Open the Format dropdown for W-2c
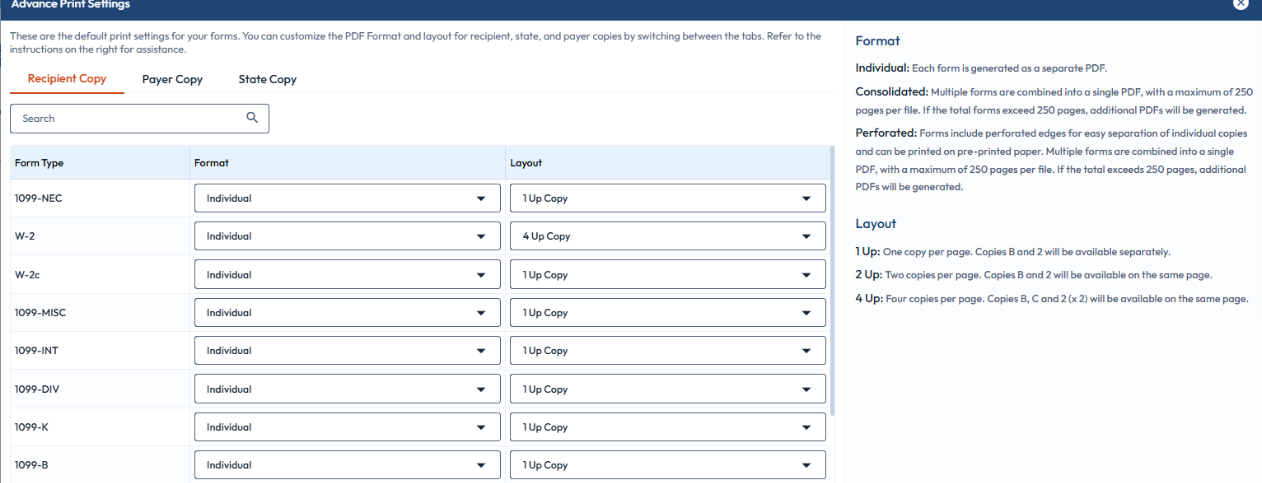The width and height of the screenshot is (1262, 483). [x=346, y=274]
